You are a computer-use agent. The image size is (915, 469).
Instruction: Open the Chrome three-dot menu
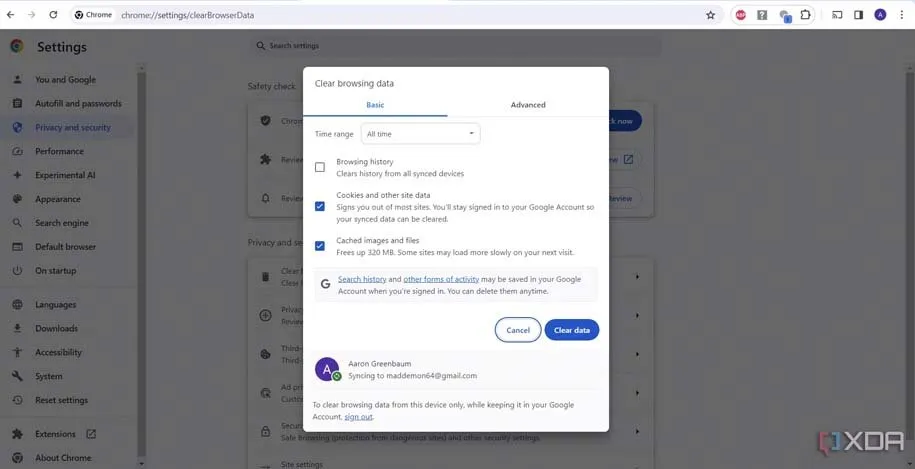coord(902,15)
